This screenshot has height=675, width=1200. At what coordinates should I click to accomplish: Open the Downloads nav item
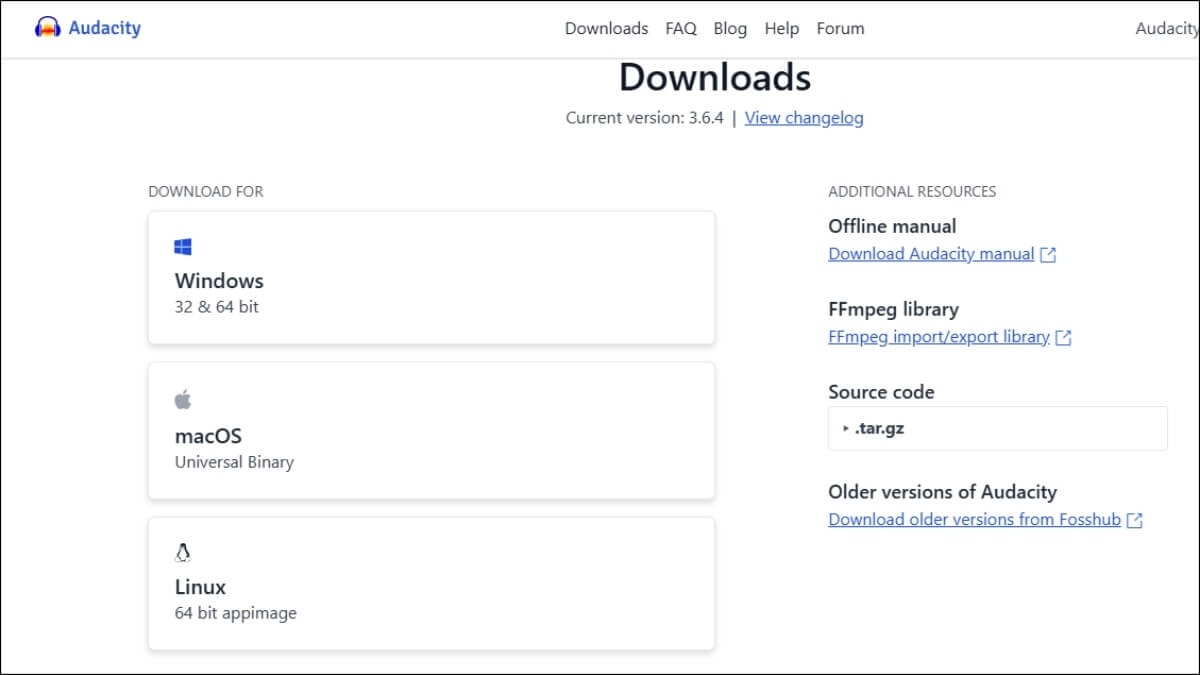(x=606, y=28)
